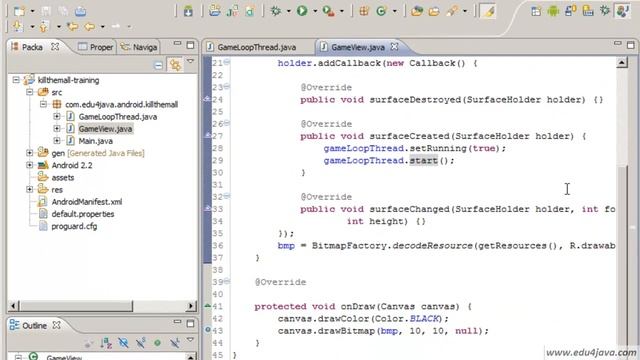Toggle Hide Static Members in Outline

141,343
